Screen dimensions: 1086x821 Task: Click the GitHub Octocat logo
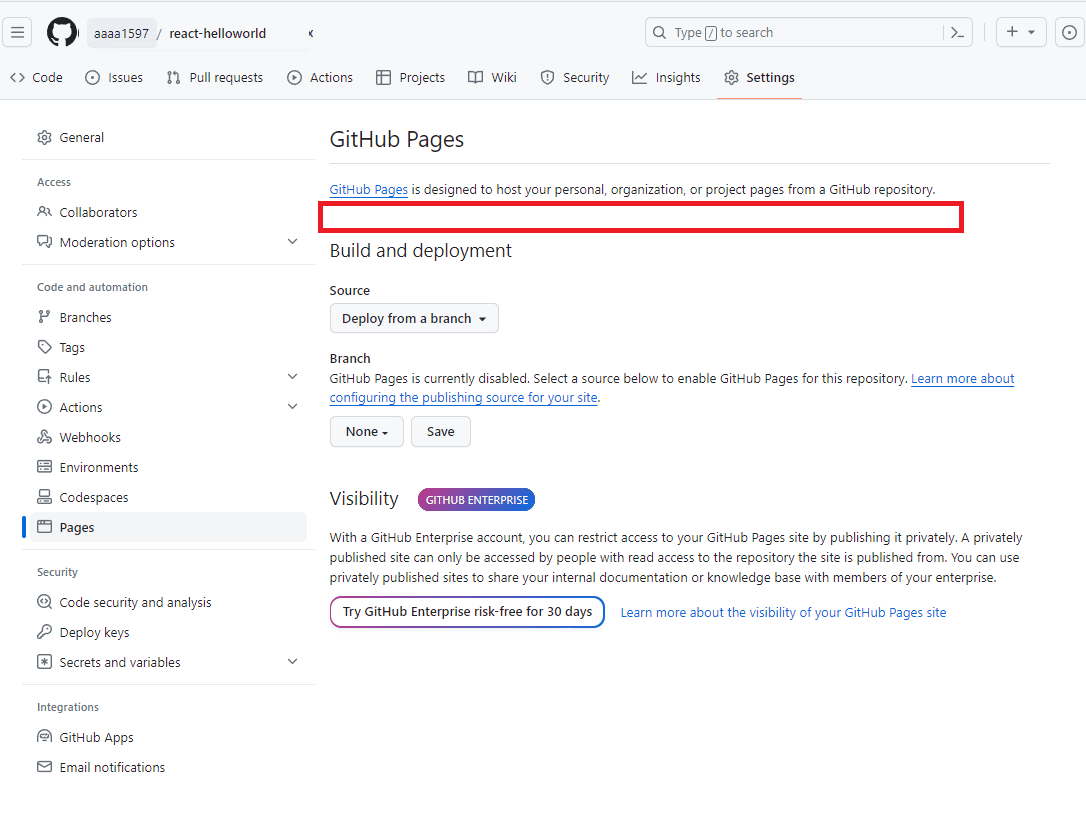62,33
